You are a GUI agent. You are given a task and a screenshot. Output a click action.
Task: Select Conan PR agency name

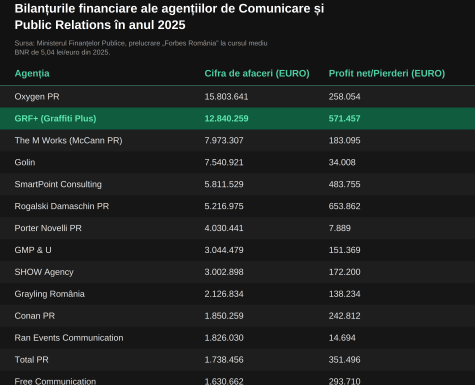(35, 316)
